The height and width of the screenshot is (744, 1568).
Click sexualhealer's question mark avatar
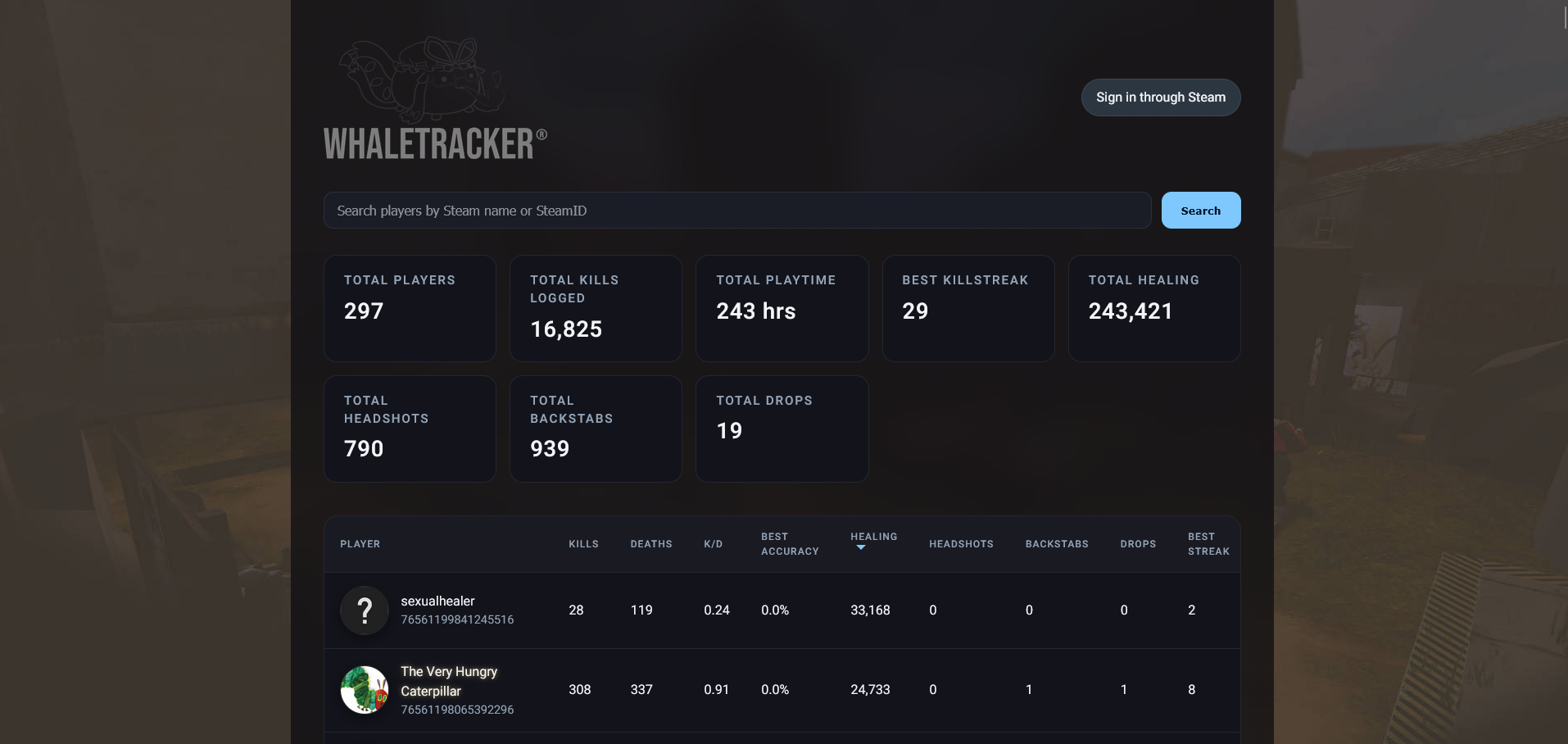pyautogui.click(x=365, y=610)
